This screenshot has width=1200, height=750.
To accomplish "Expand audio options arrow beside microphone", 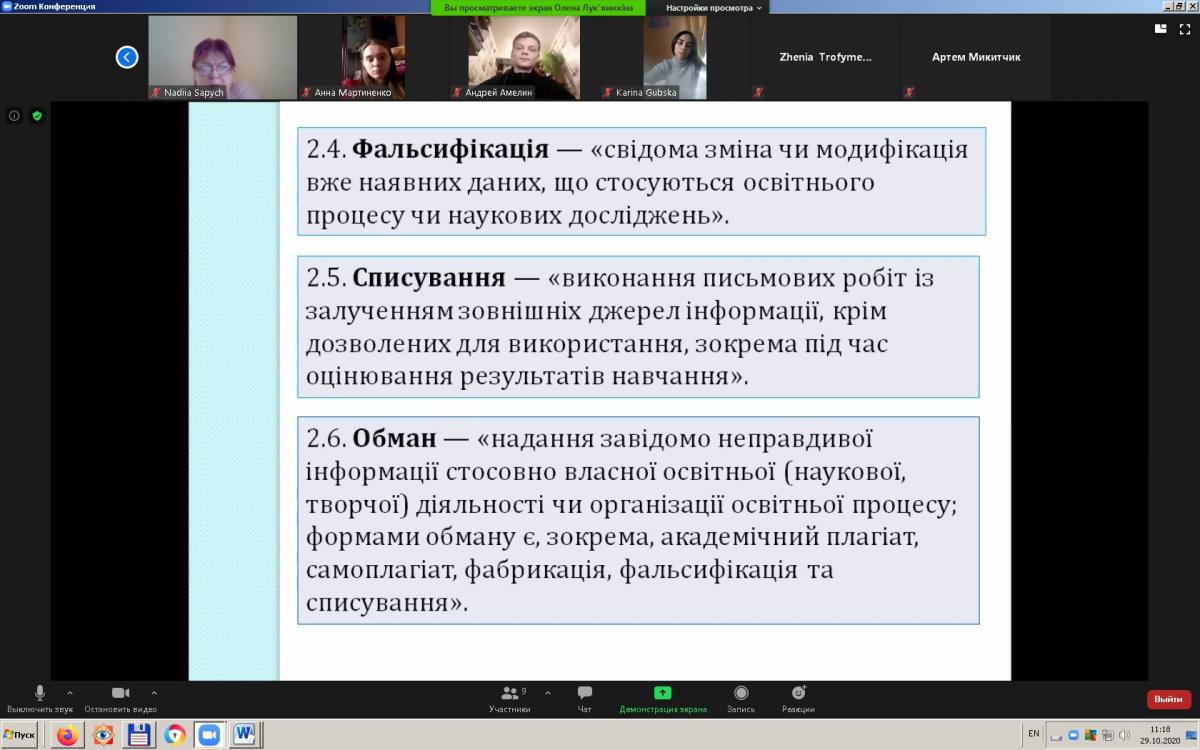I will [x=69, y=692].
